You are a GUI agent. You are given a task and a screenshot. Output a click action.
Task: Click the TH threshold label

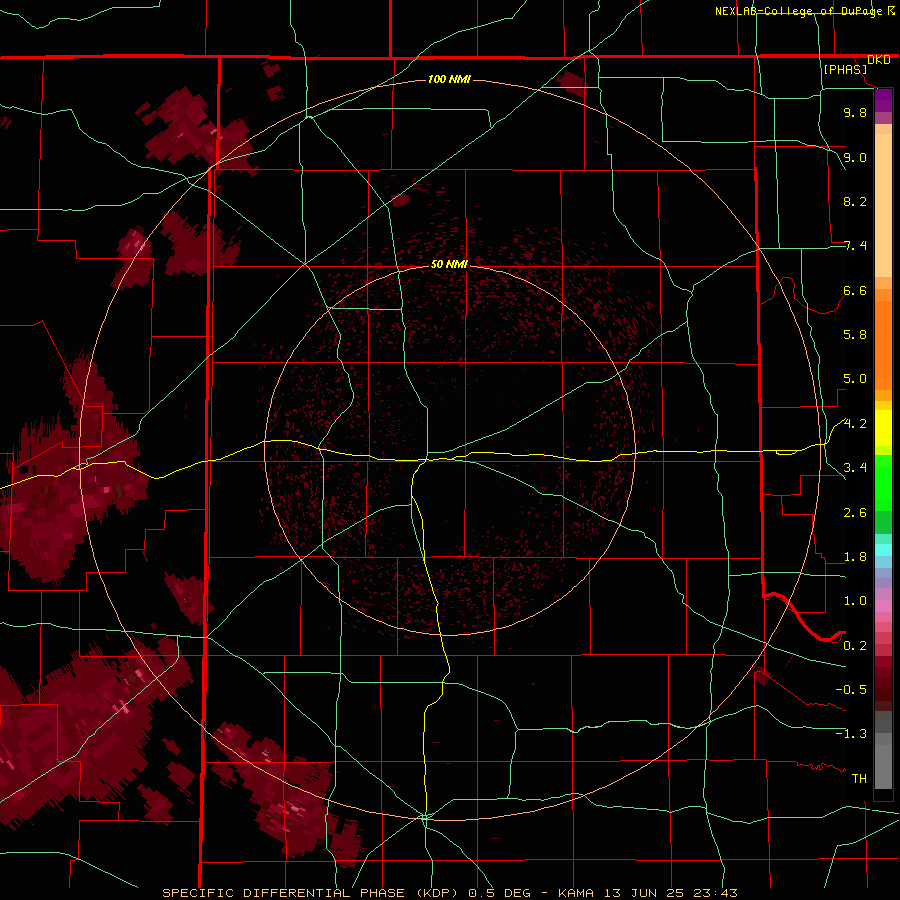click(859, 779)
